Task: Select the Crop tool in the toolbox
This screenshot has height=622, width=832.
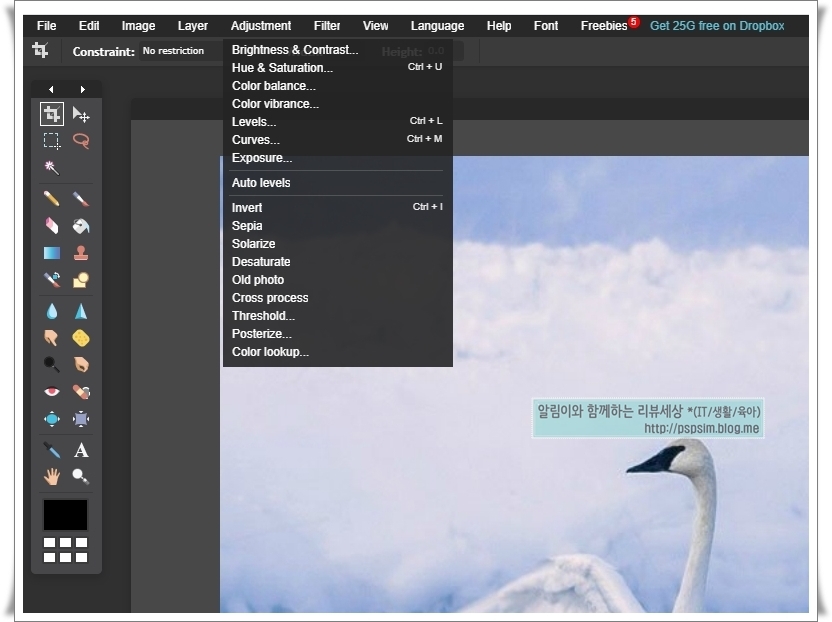Action: 52,114
